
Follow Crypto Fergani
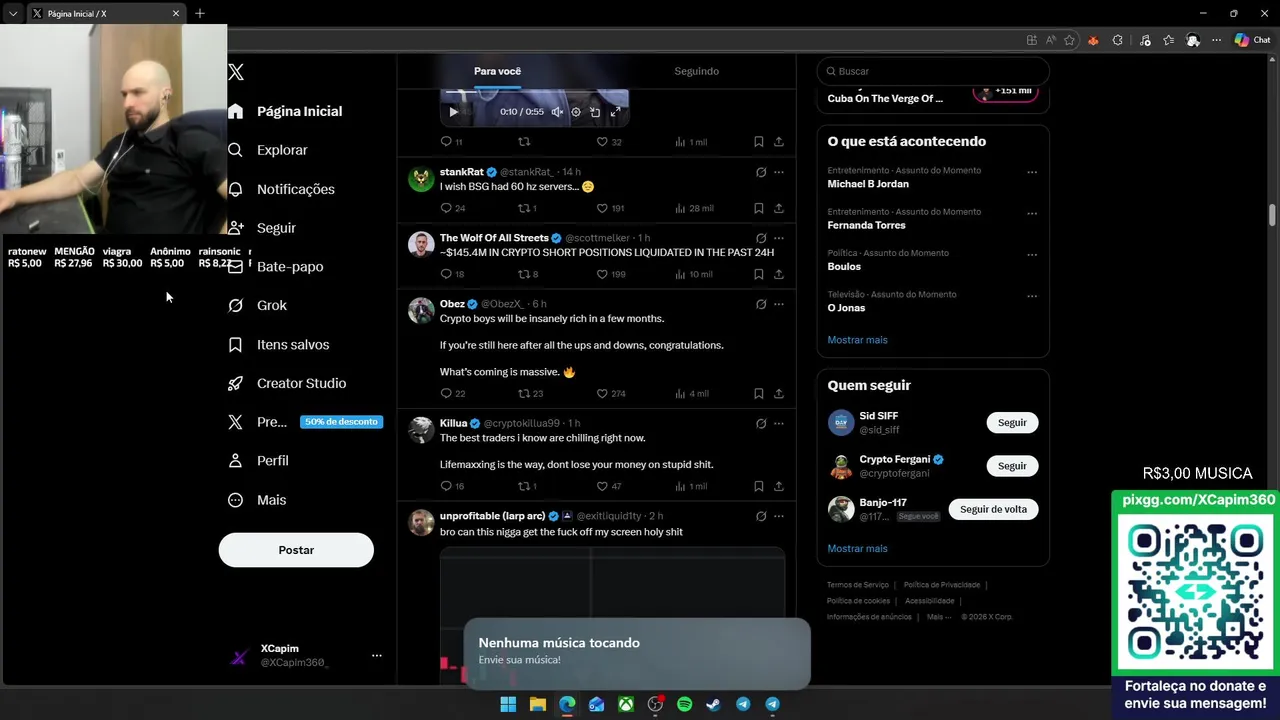(x=1012, y=466)
